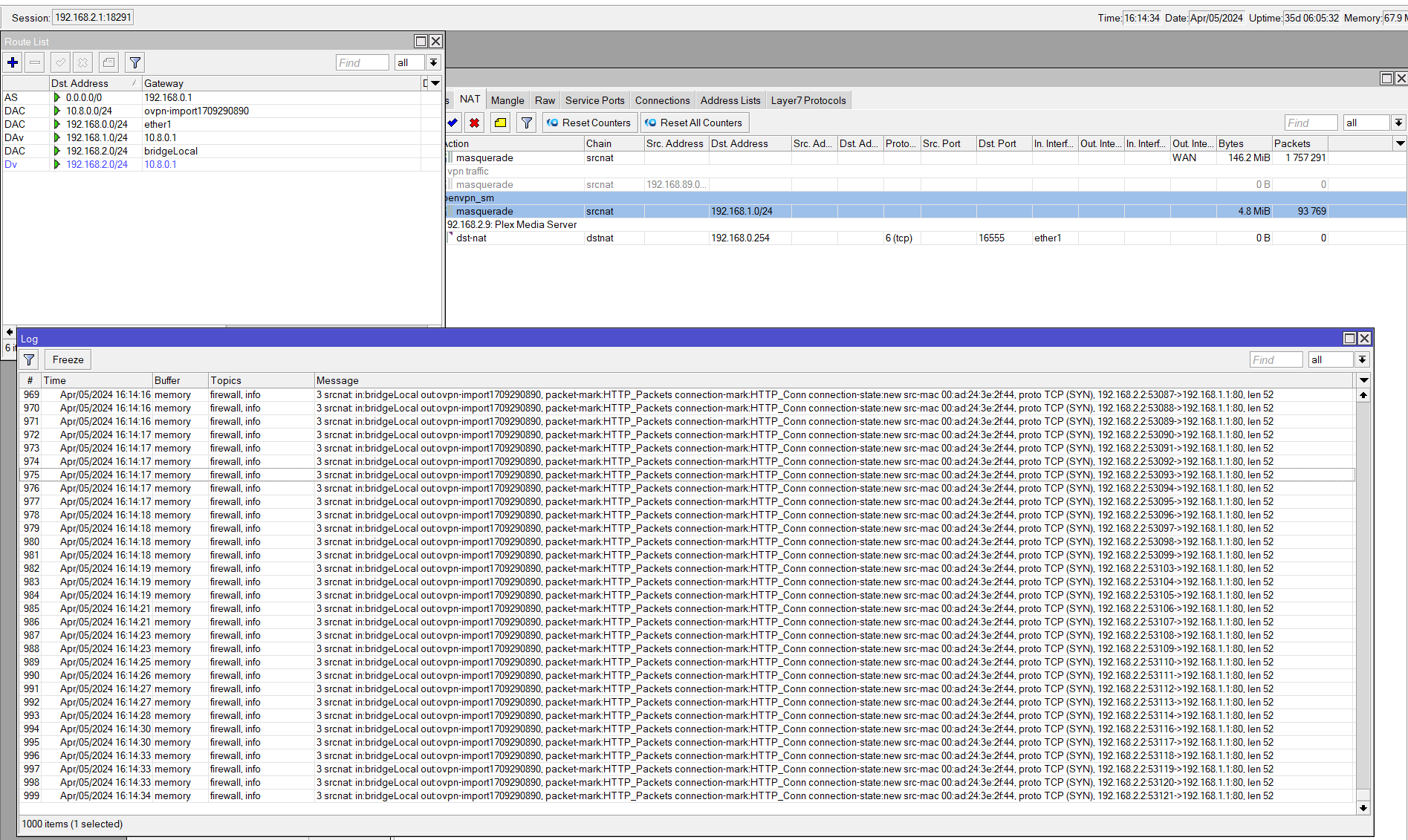This screenshot has width=1408, height=840.
Task: Open the 'all' scope combo box in firewall window
Action: pos(1366,123)
